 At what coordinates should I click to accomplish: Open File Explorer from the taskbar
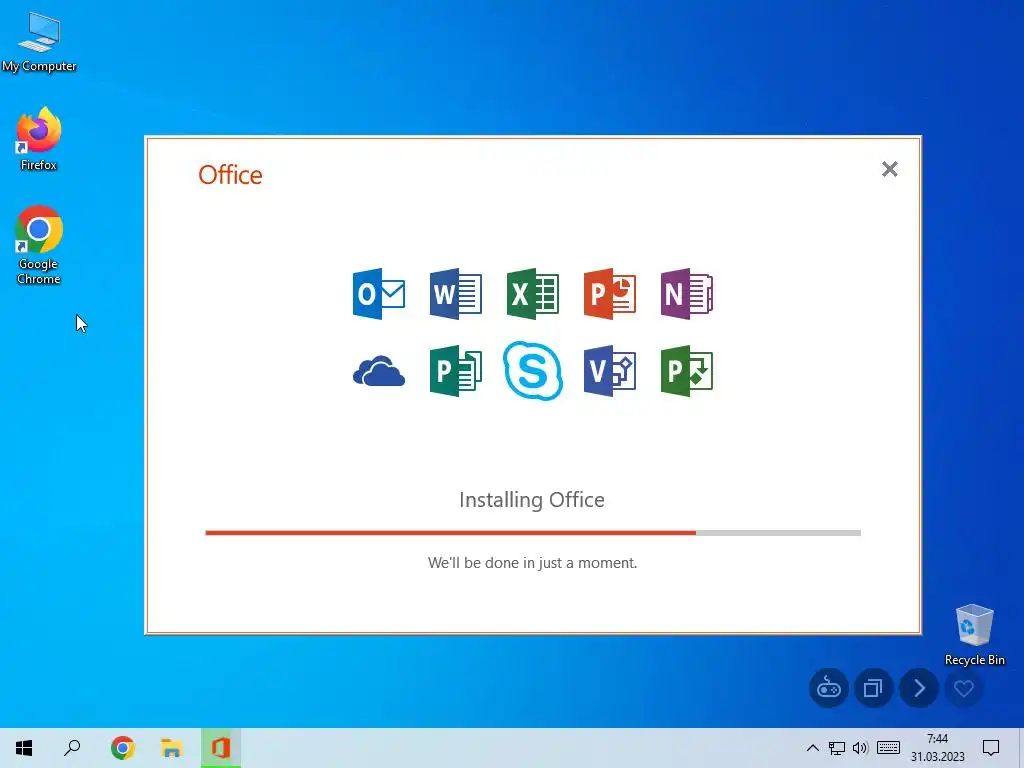[172, 748]
